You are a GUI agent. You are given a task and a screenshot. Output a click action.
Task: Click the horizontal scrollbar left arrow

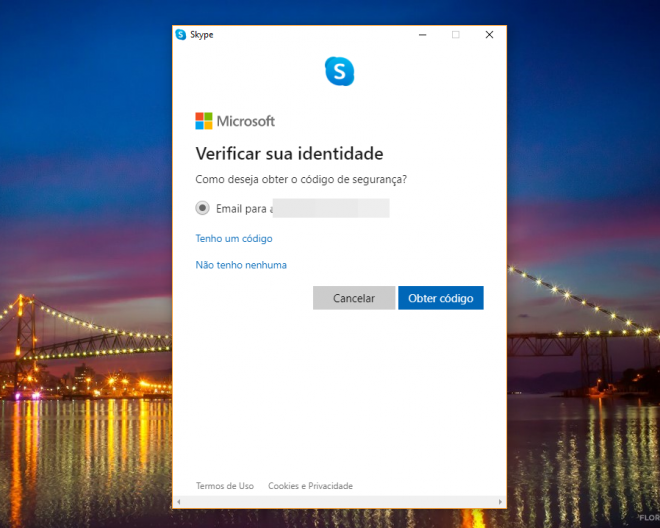click(179, 501)
